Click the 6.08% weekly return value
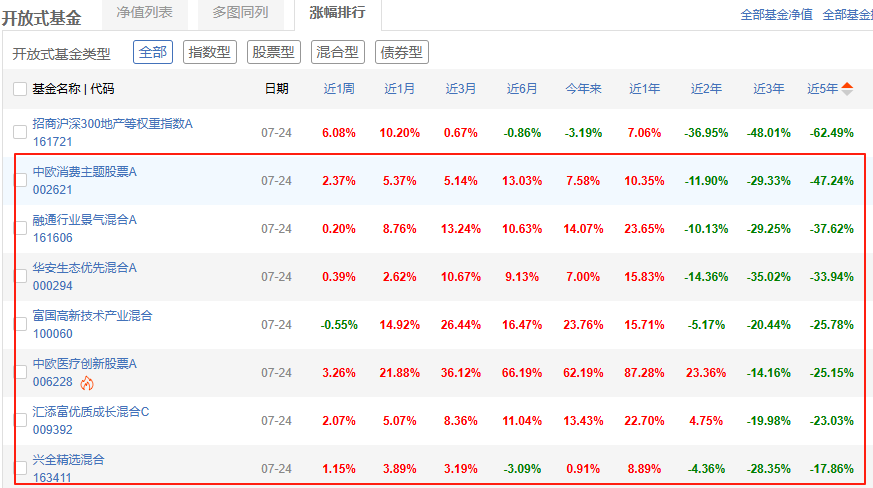873x488 pixels. click(x=339, y=133)
